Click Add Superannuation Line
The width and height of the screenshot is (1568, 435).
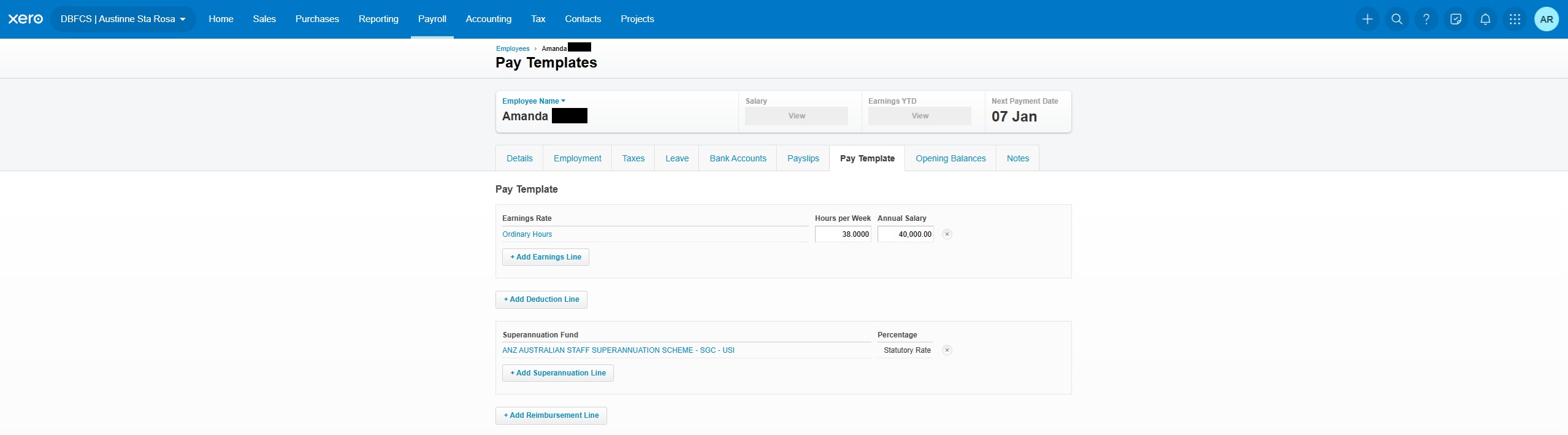pos(558,373)
